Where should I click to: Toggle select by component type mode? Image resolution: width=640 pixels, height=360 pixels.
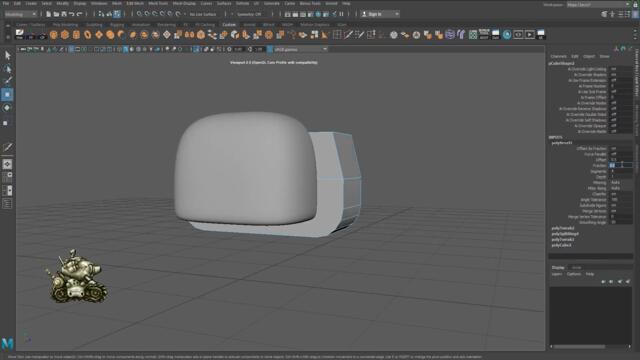(117, 14)
